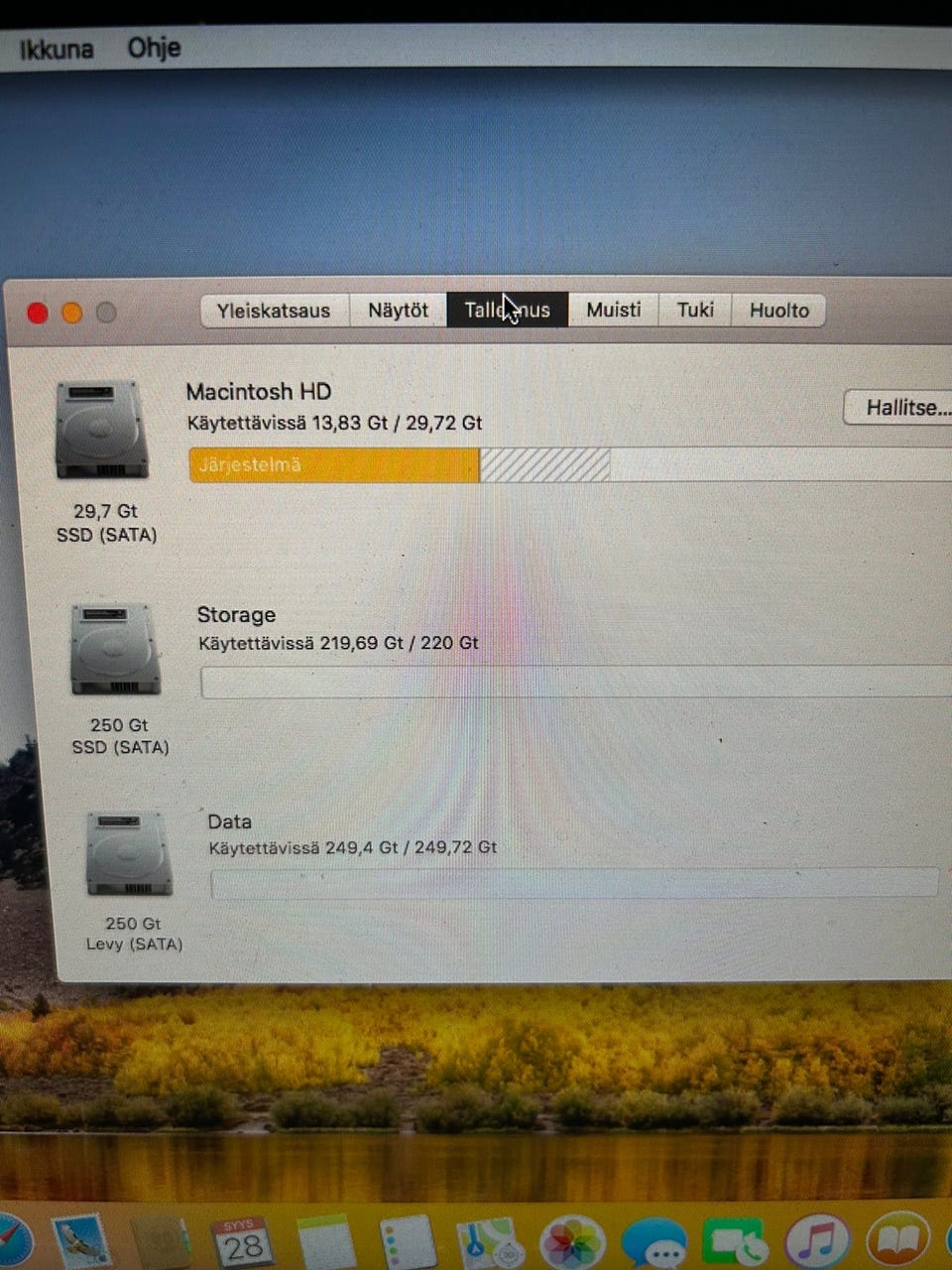Viewport: 952px width, 1270px height.
Task: Close the system information window
Action: click(38, 314)
